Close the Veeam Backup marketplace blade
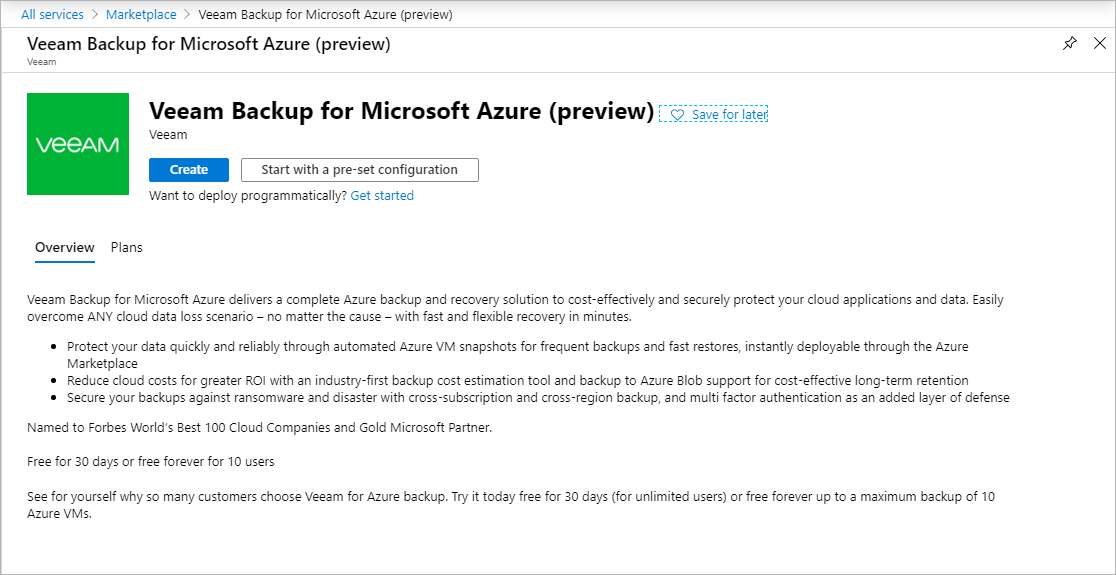 tap(1099, 44)
